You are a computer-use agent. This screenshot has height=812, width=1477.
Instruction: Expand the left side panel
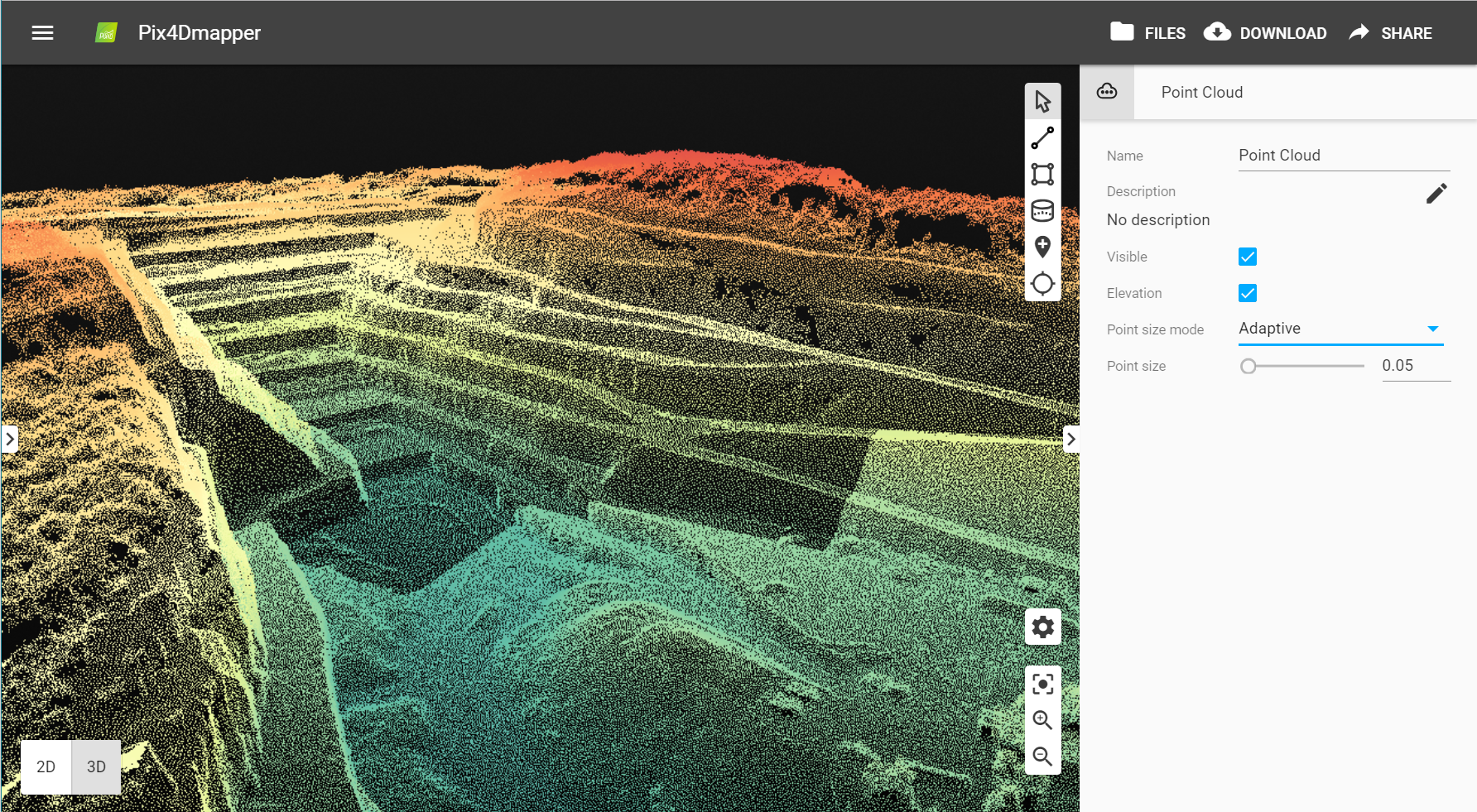point(10,439)
